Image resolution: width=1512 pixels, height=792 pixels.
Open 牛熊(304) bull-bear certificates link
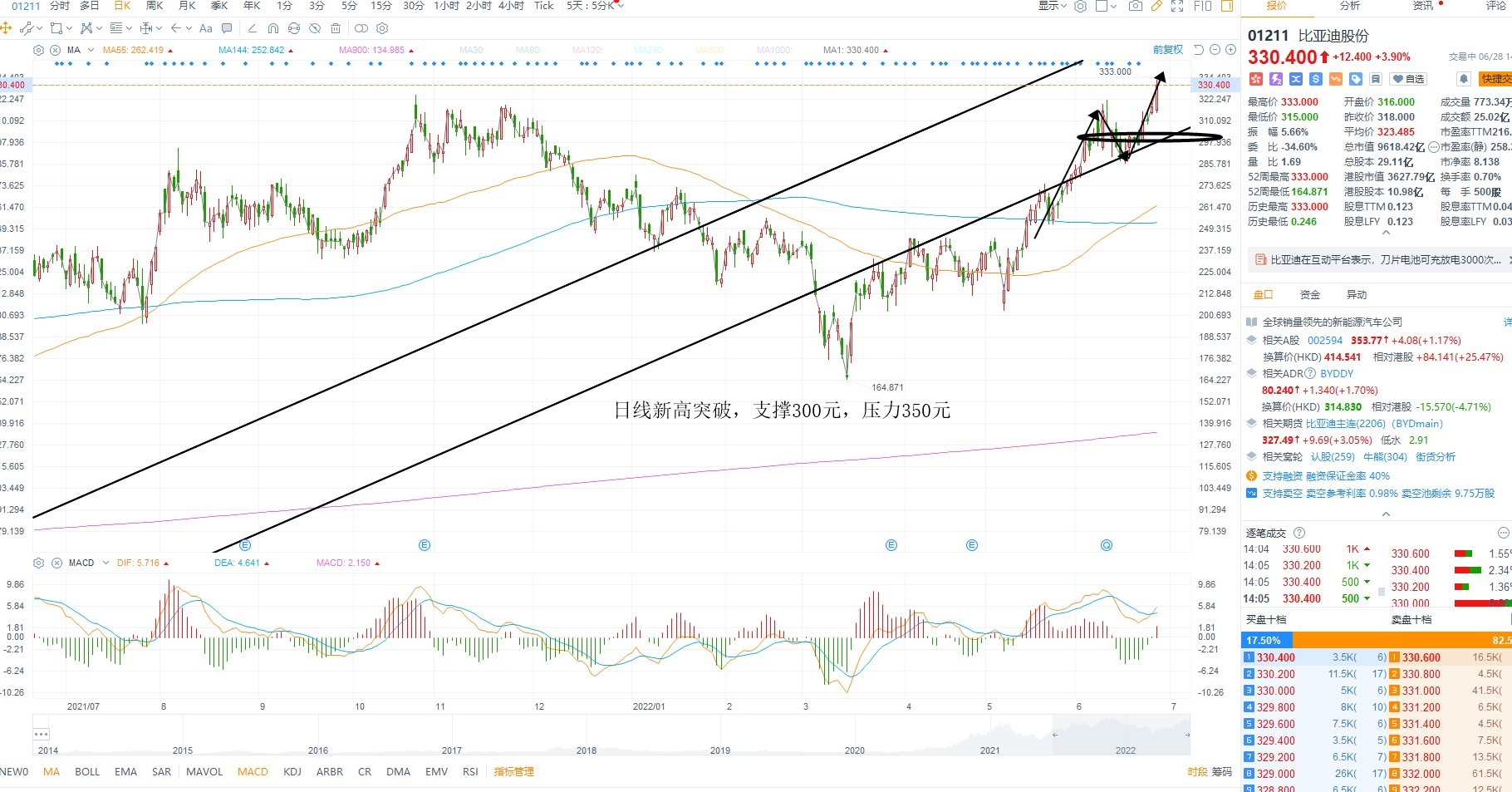click(1385, 457)
